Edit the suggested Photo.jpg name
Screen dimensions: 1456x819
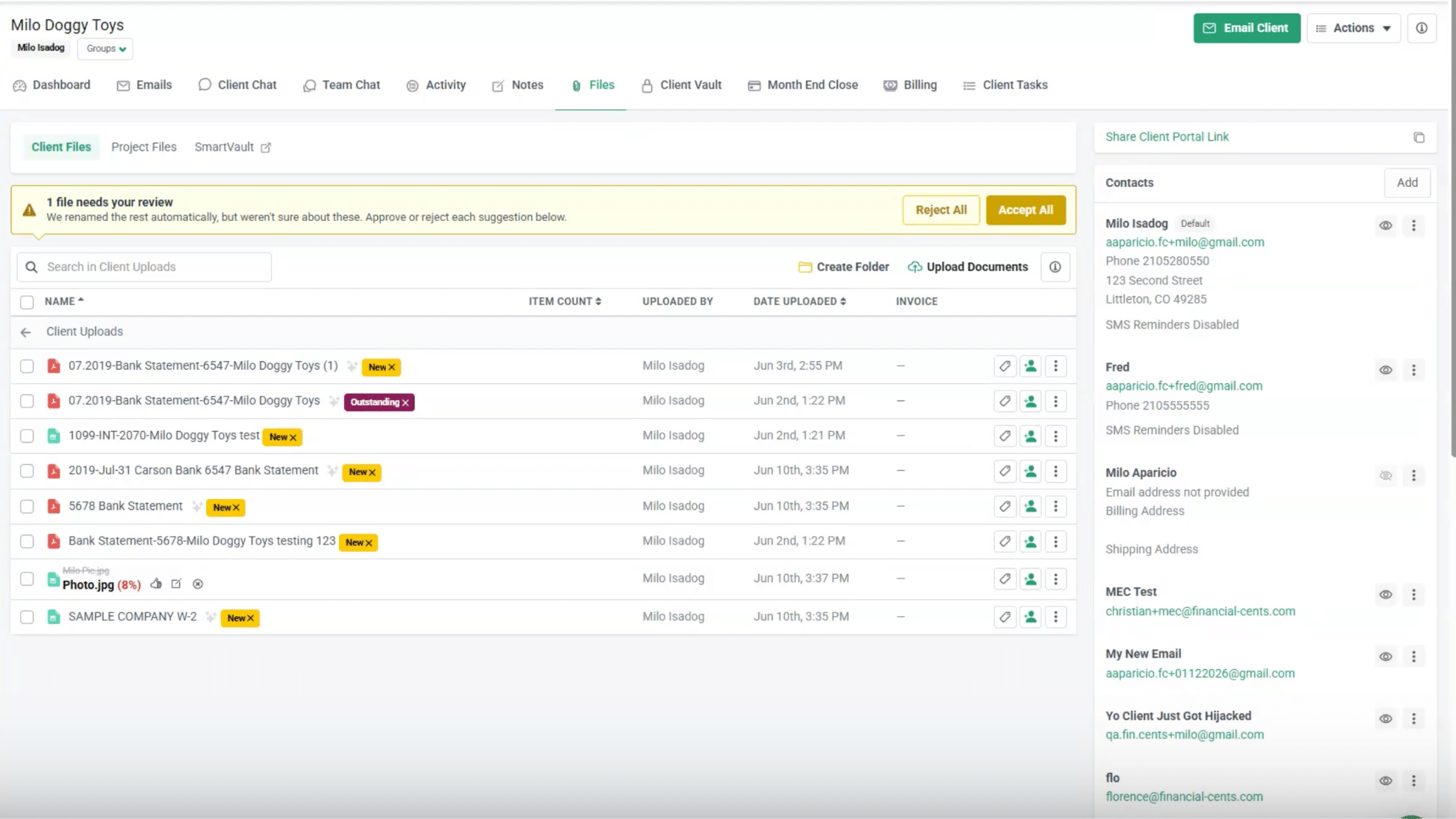176,584
